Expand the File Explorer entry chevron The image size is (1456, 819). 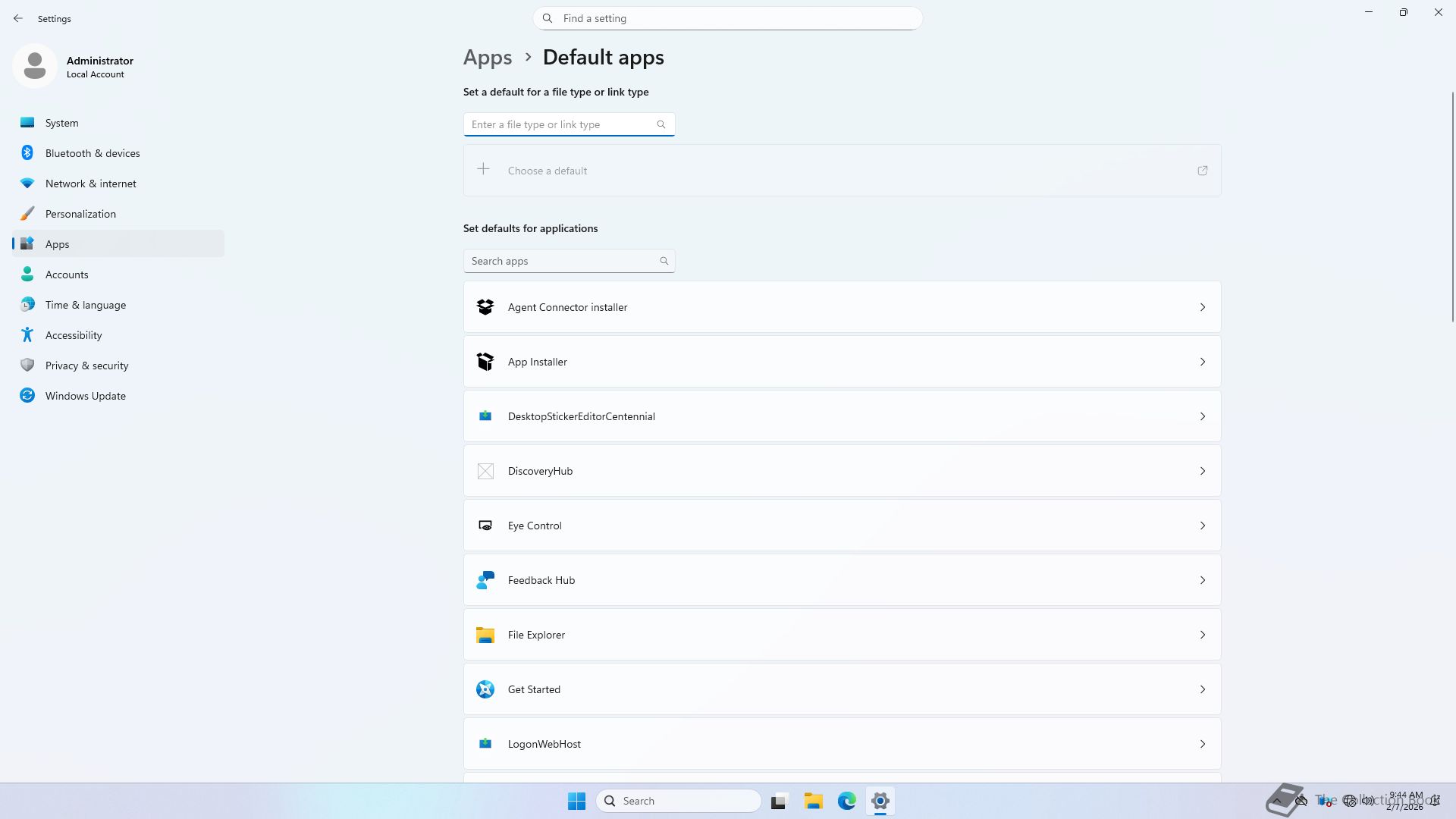(1202, 635)
